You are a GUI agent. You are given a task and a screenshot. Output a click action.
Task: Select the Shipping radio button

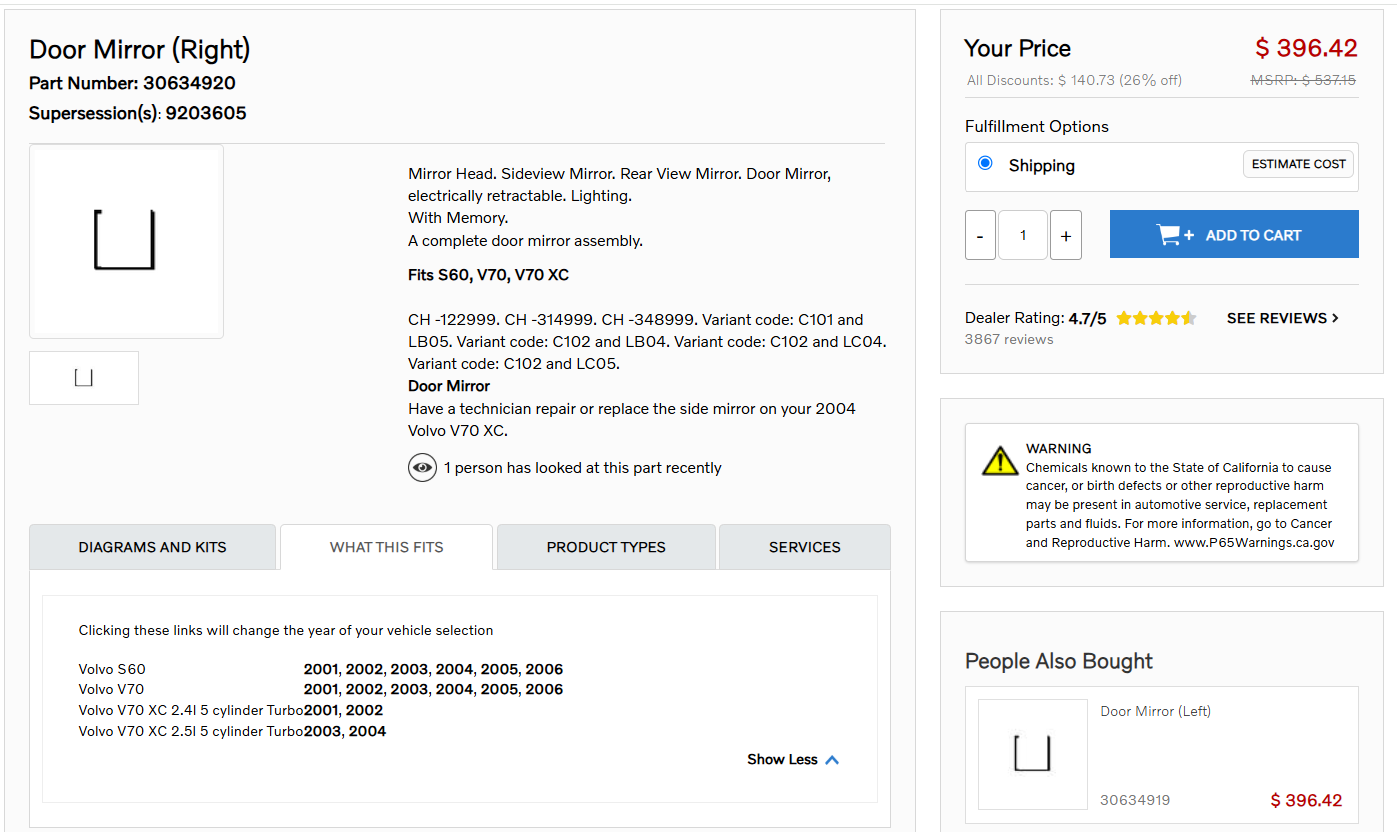click(x=985, y=163)
